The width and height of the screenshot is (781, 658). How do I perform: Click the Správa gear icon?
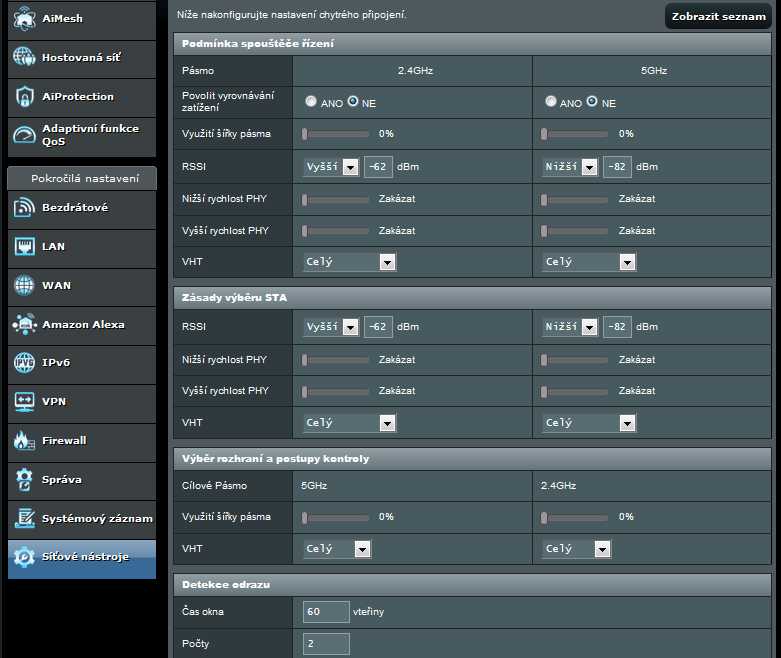click(x=24, y=480)
